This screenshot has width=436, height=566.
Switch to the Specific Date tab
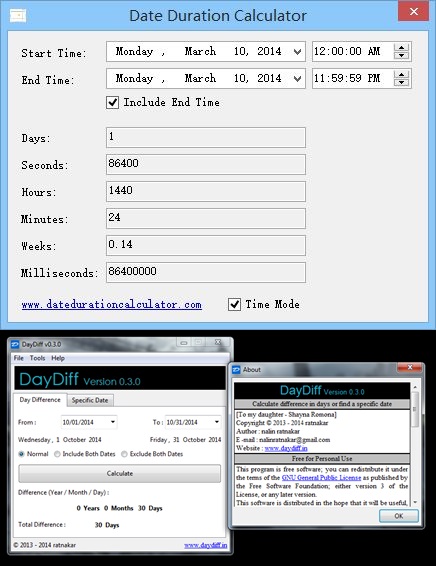point(90,400)
